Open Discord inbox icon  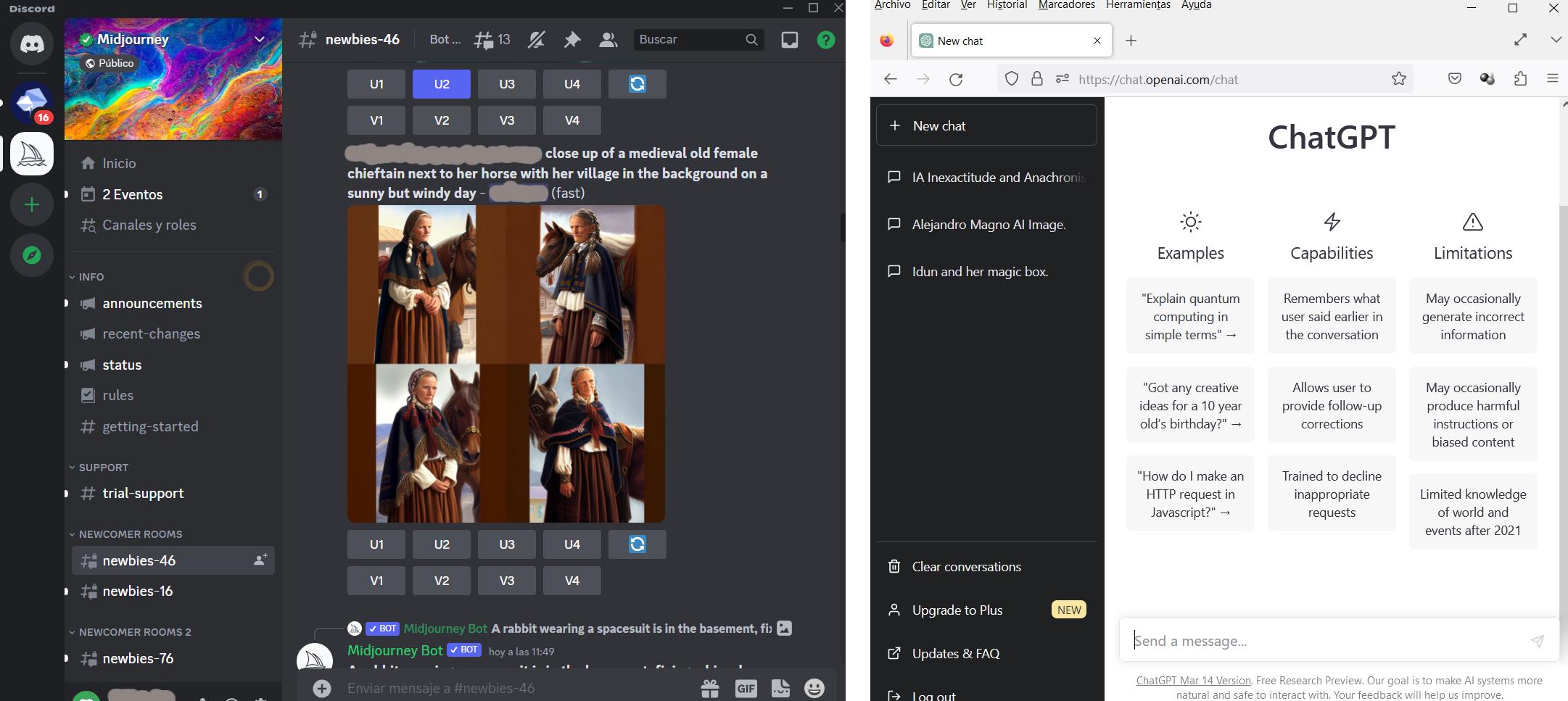coord(790,40)
